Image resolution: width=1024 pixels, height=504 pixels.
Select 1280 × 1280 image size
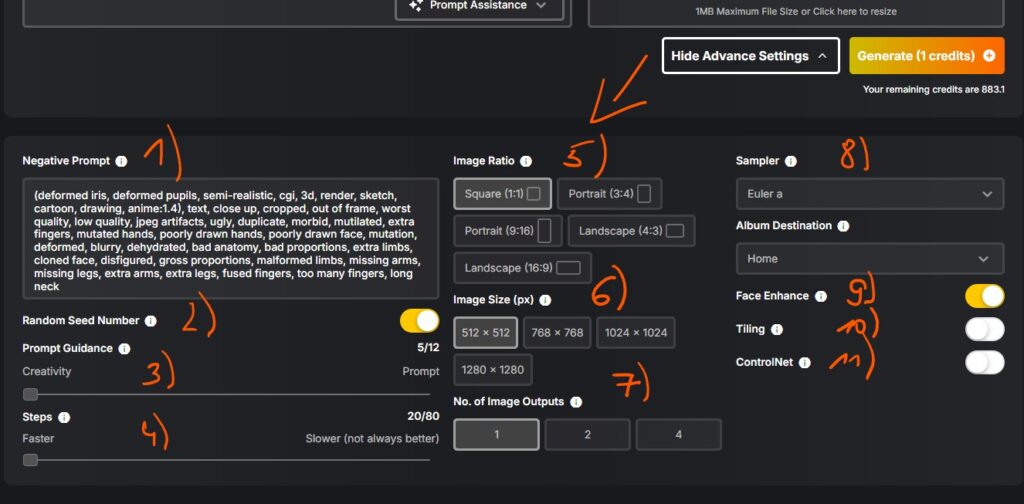point(492,370)
